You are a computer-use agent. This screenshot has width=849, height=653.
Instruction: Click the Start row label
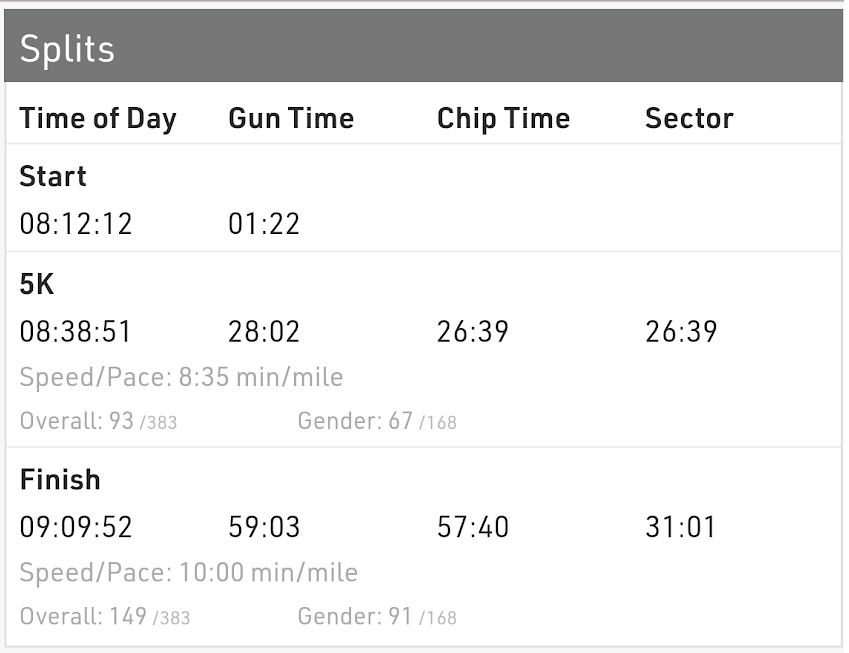[53, 177]
